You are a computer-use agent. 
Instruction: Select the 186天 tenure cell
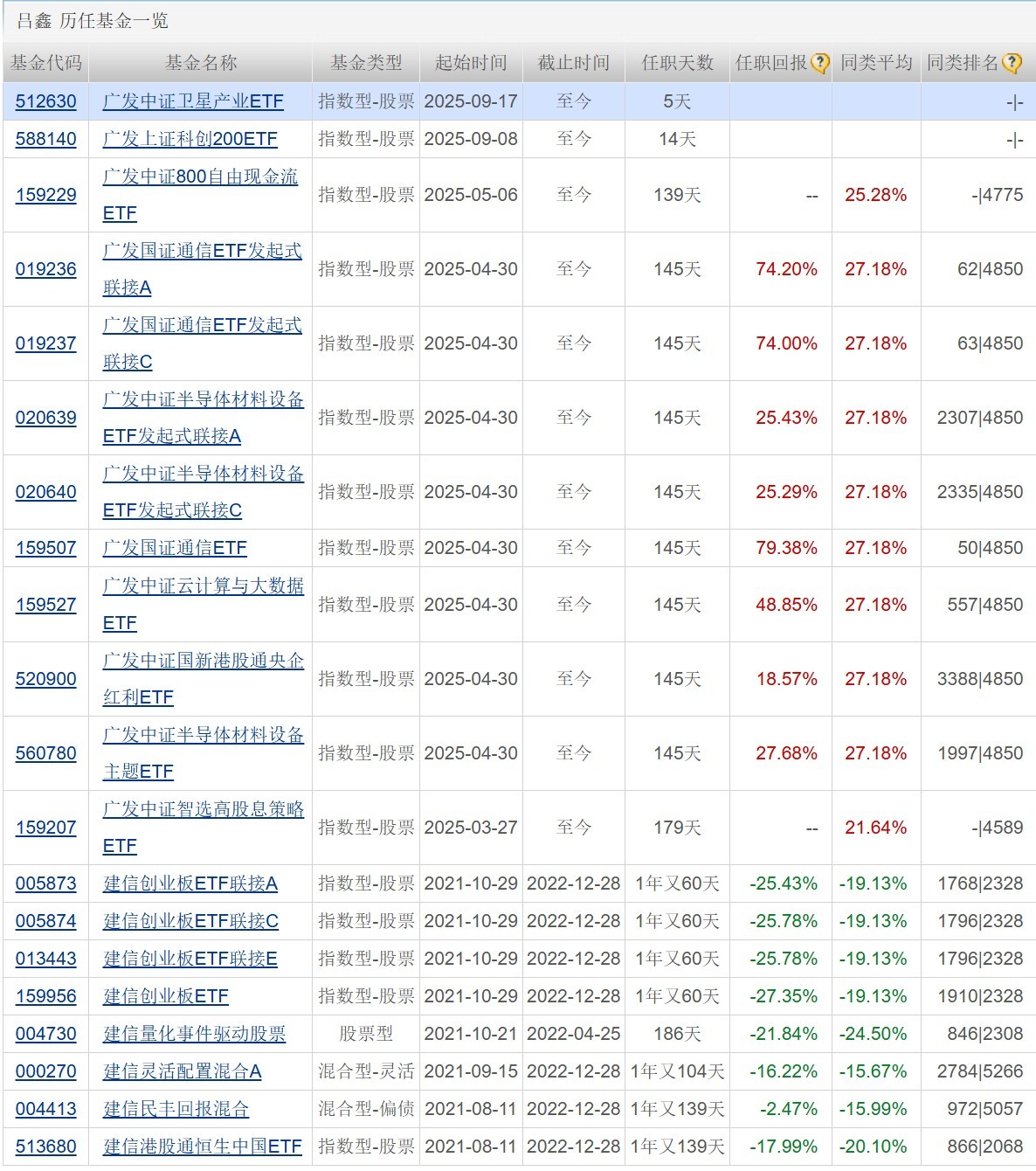point(678,1034)
